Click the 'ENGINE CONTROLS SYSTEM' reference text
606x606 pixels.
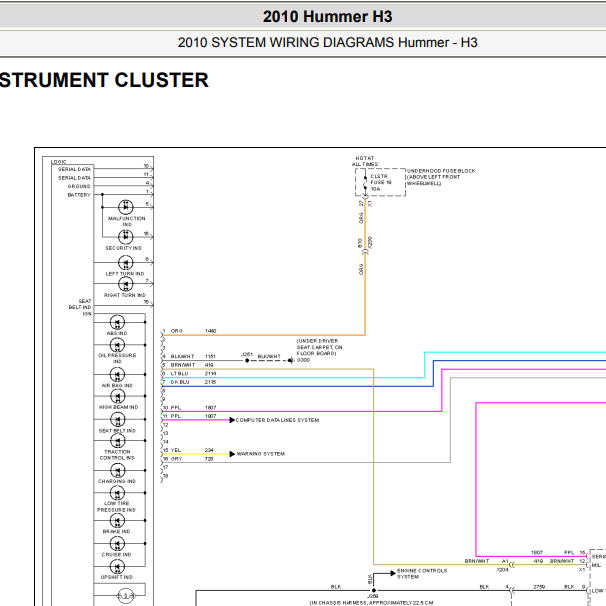(x=422, y=574)
